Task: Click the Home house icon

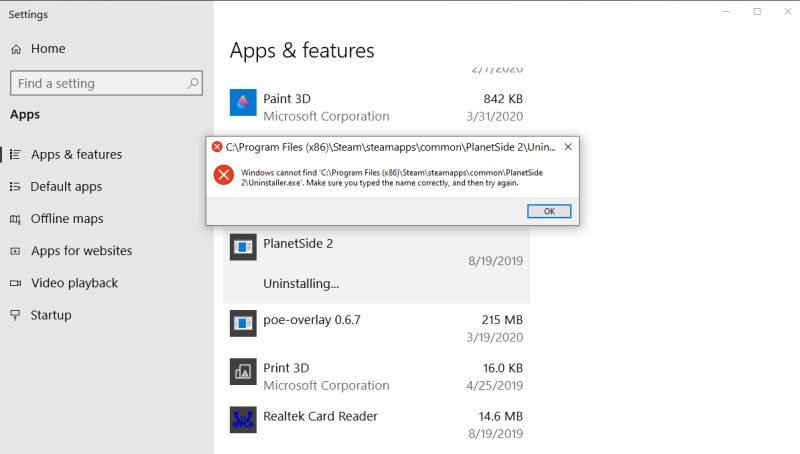Action: (16, 49)
